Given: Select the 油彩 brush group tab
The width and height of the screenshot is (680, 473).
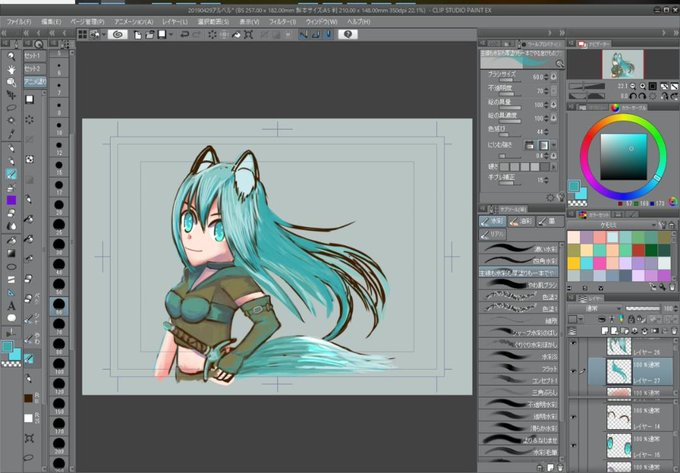Looking at the screenshot, I should pyautogui.click(x=521, y=222).
